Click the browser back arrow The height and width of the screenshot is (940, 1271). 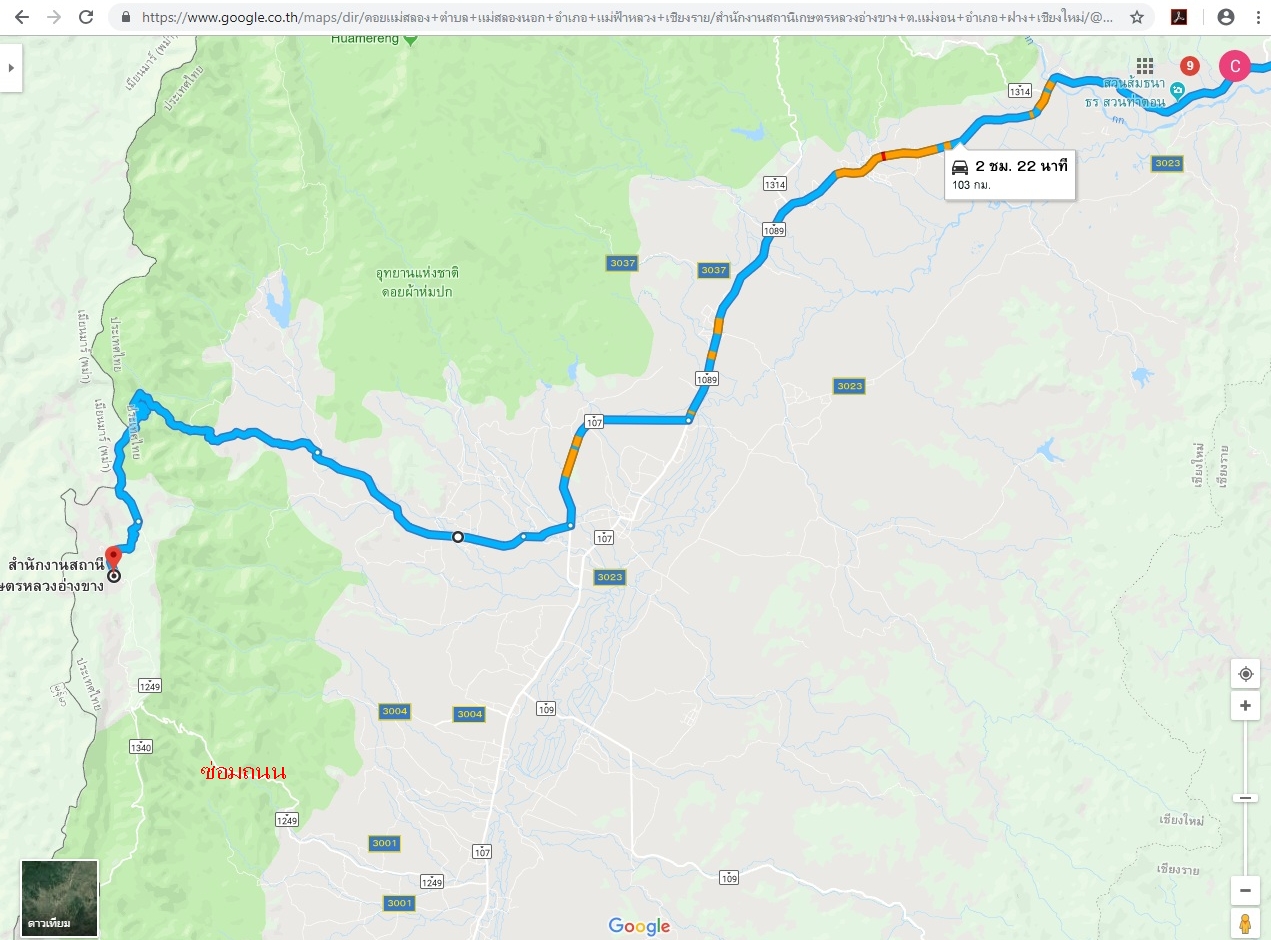pyautogui.click(x=22, y=17)
